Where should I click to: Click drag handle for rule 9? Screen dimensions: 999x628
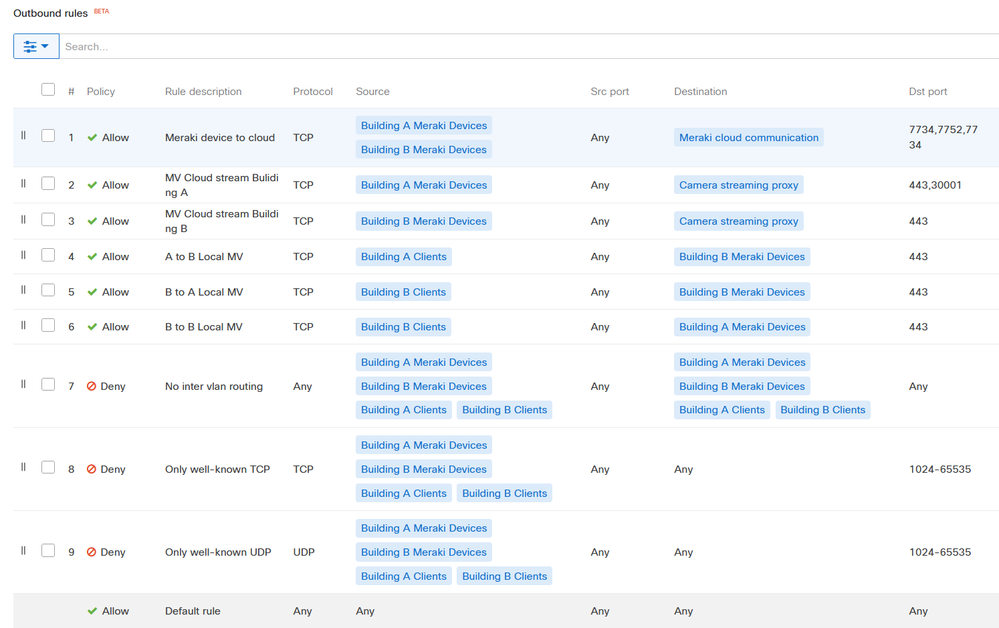point(24,551)
